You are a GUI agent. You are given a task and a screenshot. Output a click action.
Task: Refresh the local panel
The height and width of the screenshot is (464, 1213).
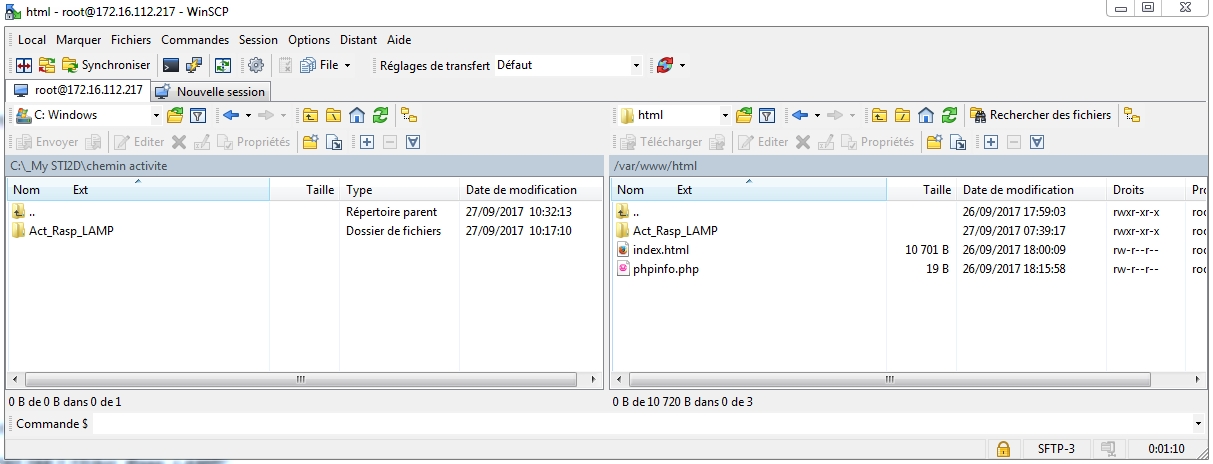(380, 115)
